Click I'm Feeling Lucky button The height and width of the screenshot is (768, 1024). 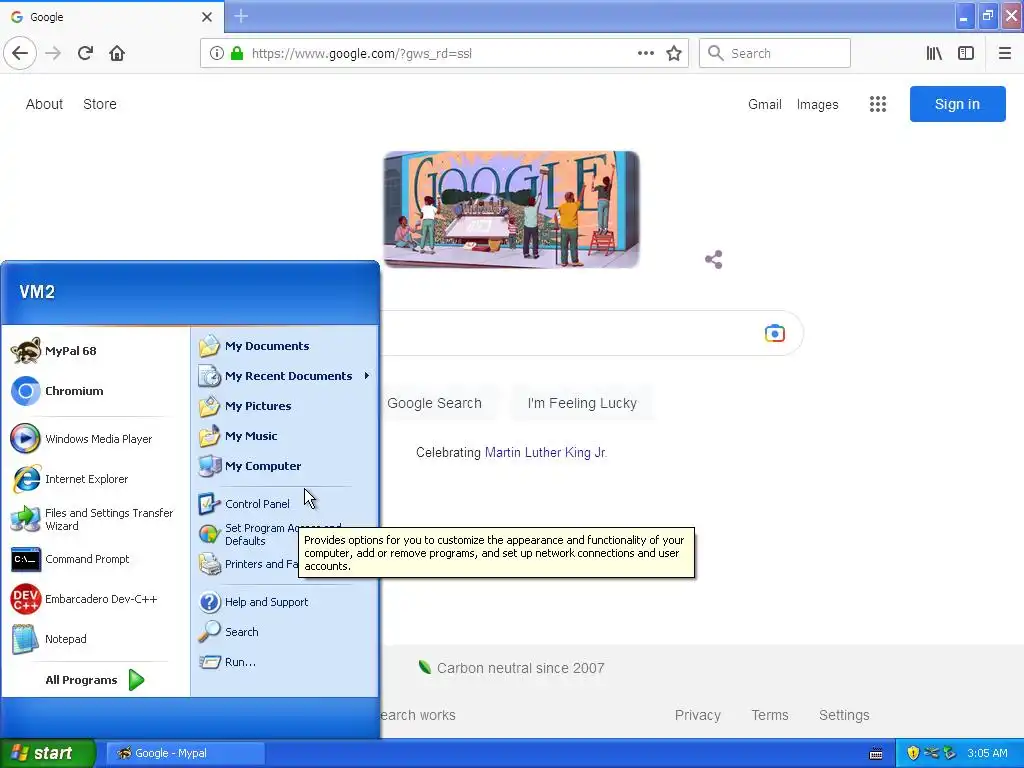click(582, 403)
